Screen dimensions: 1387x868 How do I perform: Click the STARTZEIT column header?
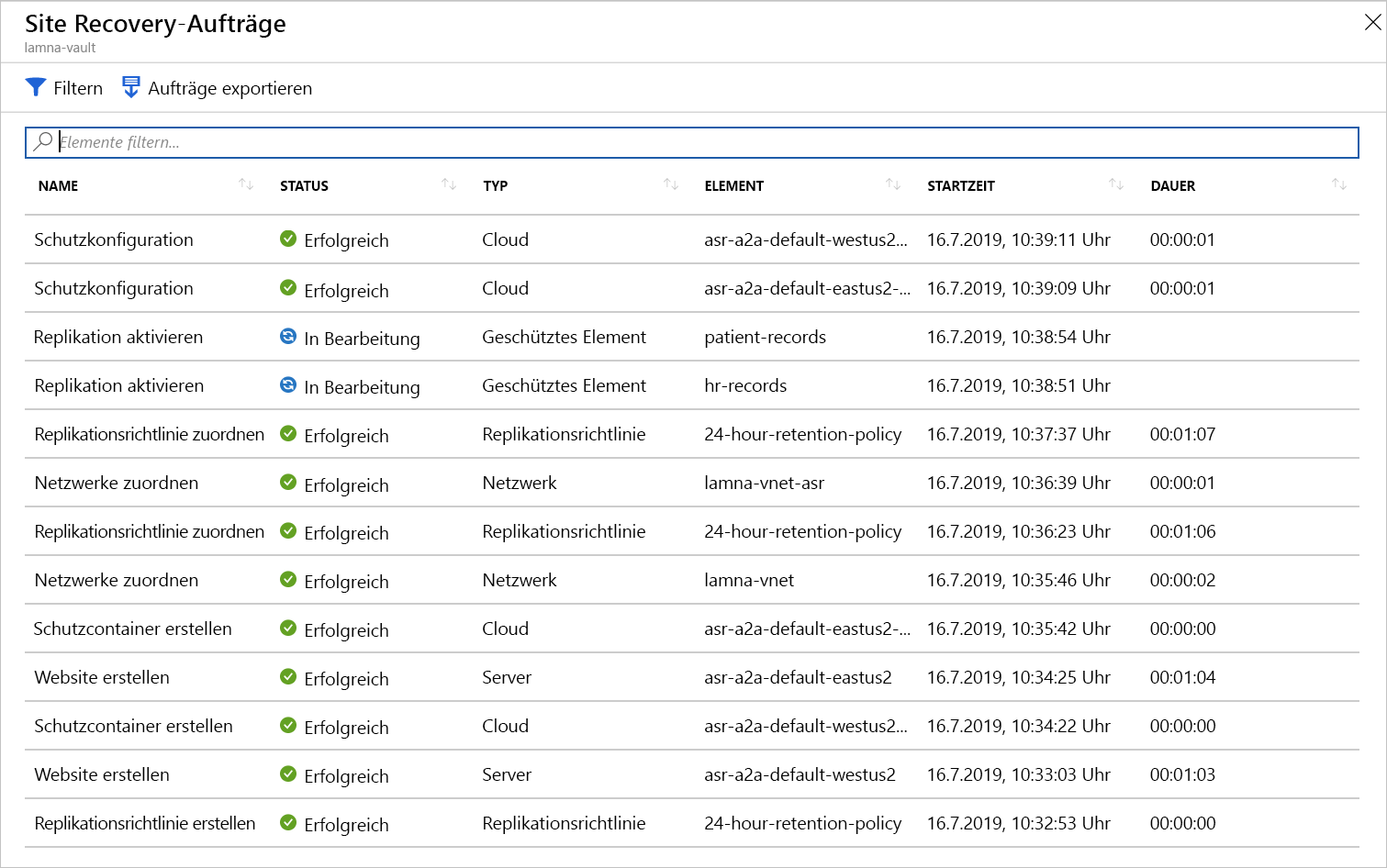(961, 185)
